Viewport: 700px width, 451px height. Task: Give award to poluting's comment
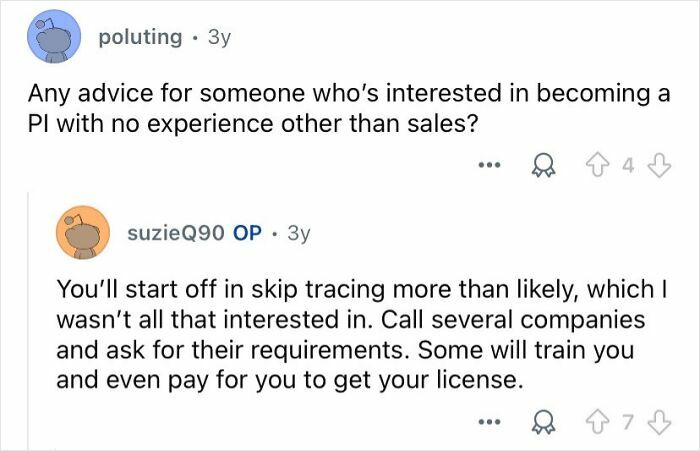coord(544,166)
